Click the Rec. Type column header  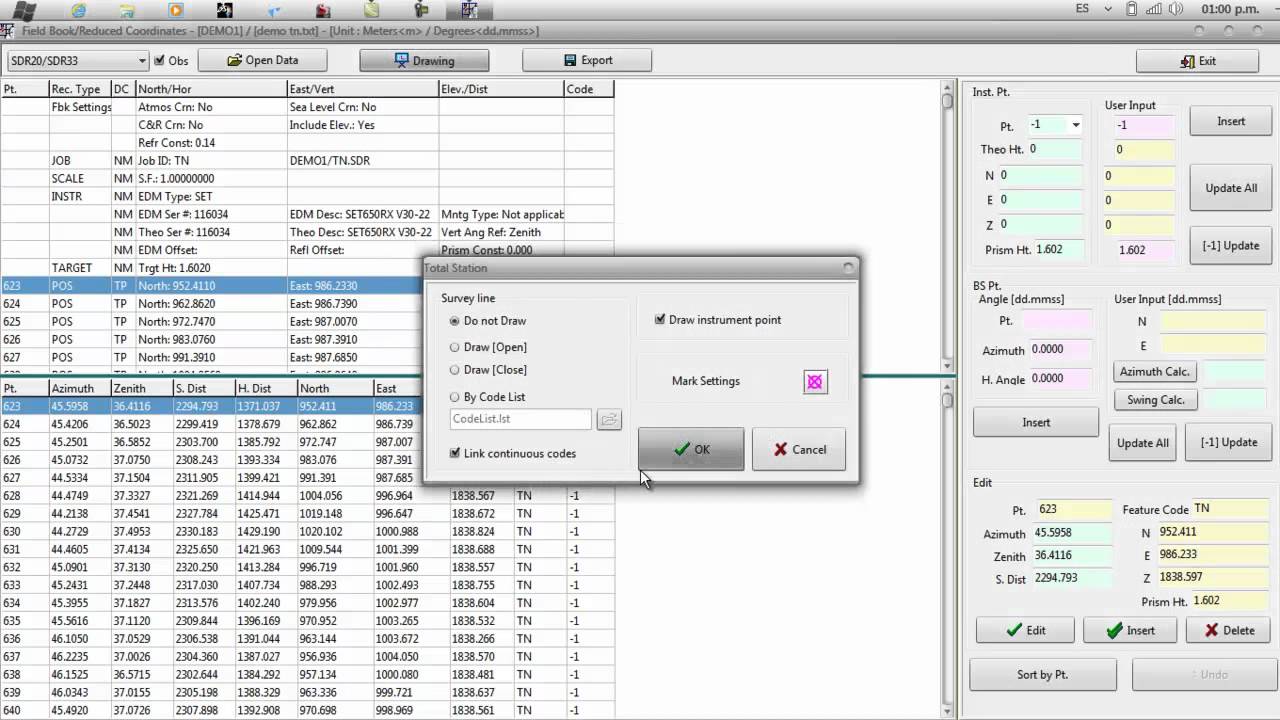[76, 89]
